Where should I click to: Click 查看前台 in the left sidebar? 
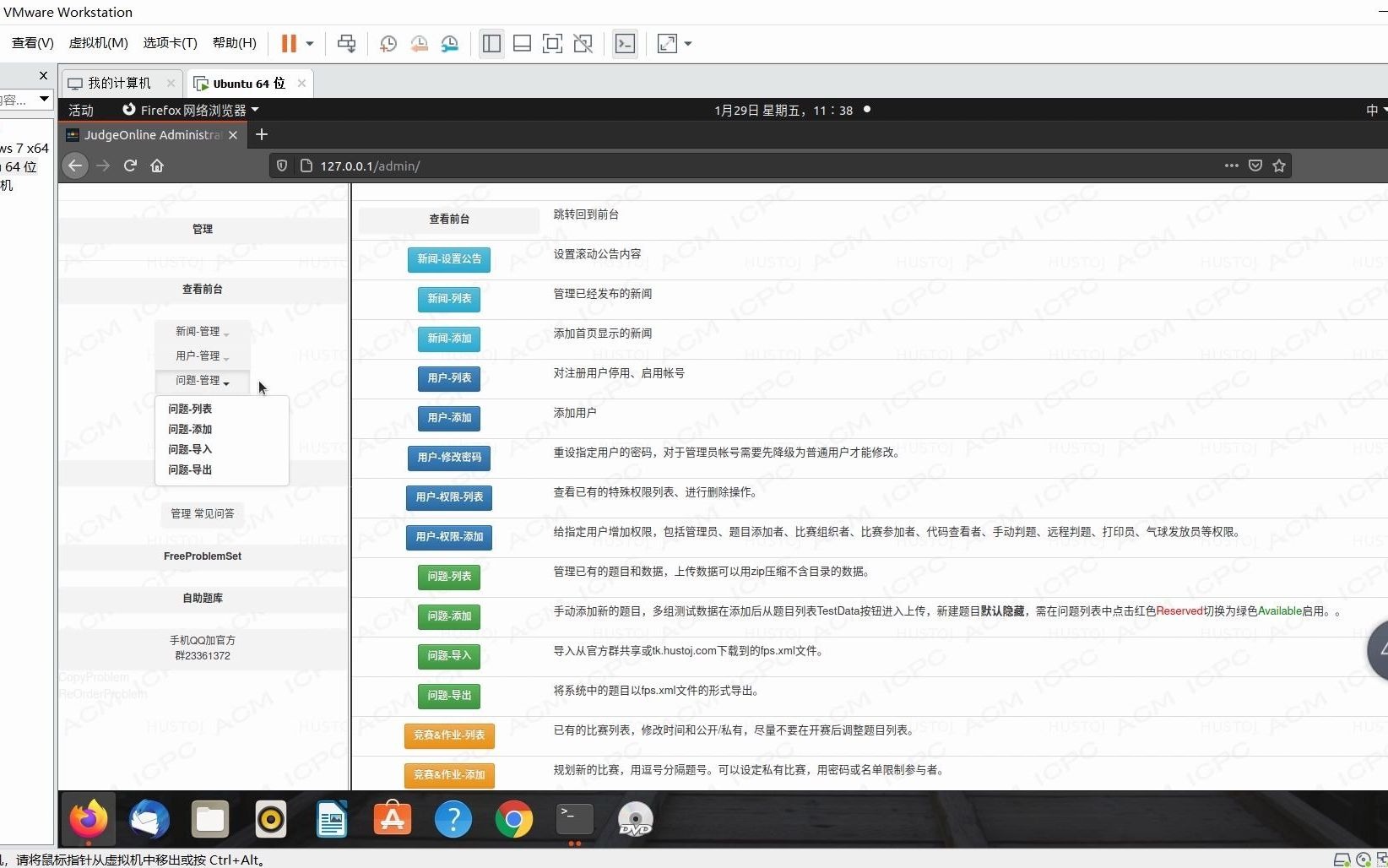[203, 289]
